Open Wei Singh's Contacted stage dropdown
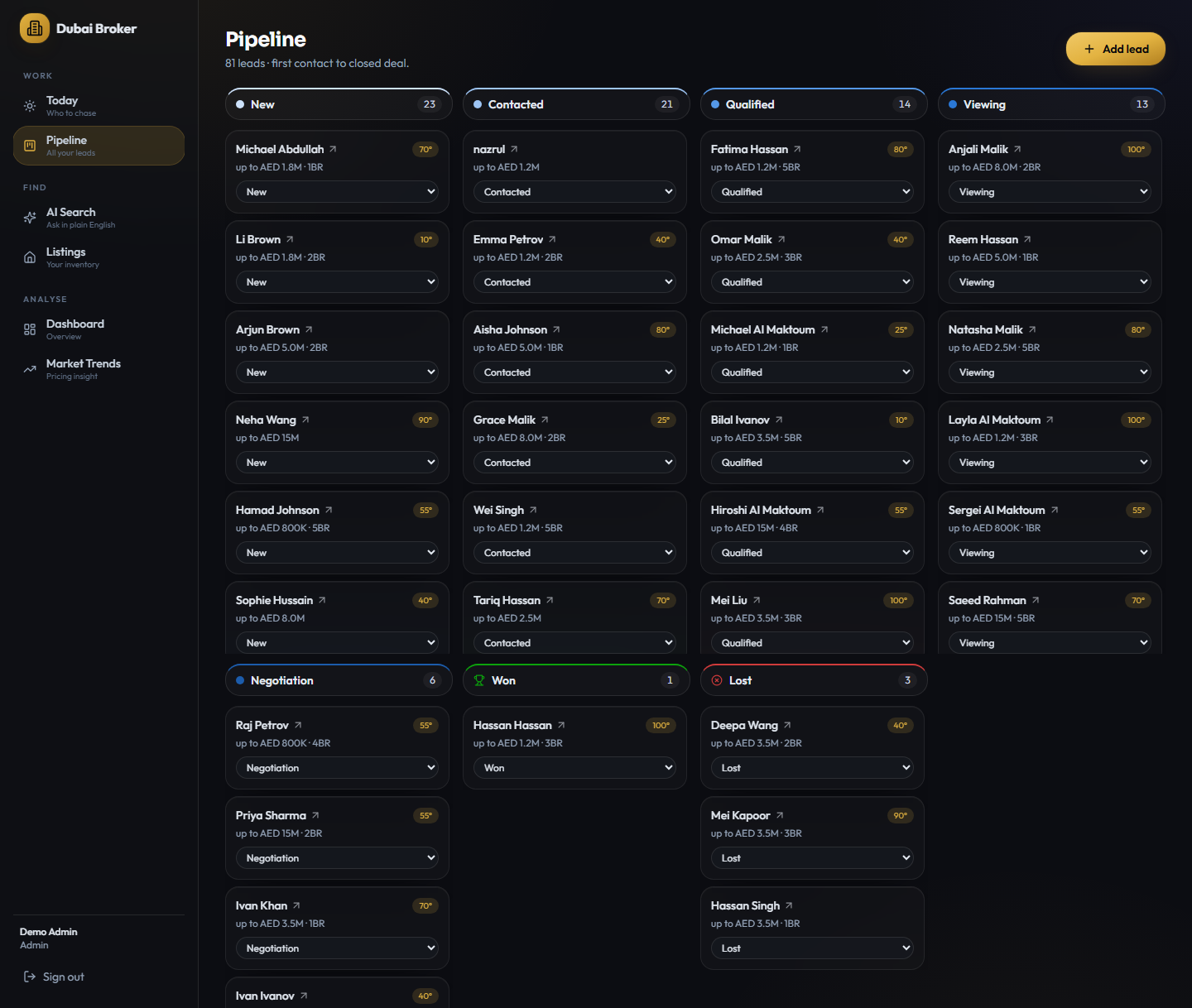Viewport: 1192px width, 1008px height. (574, 552)
